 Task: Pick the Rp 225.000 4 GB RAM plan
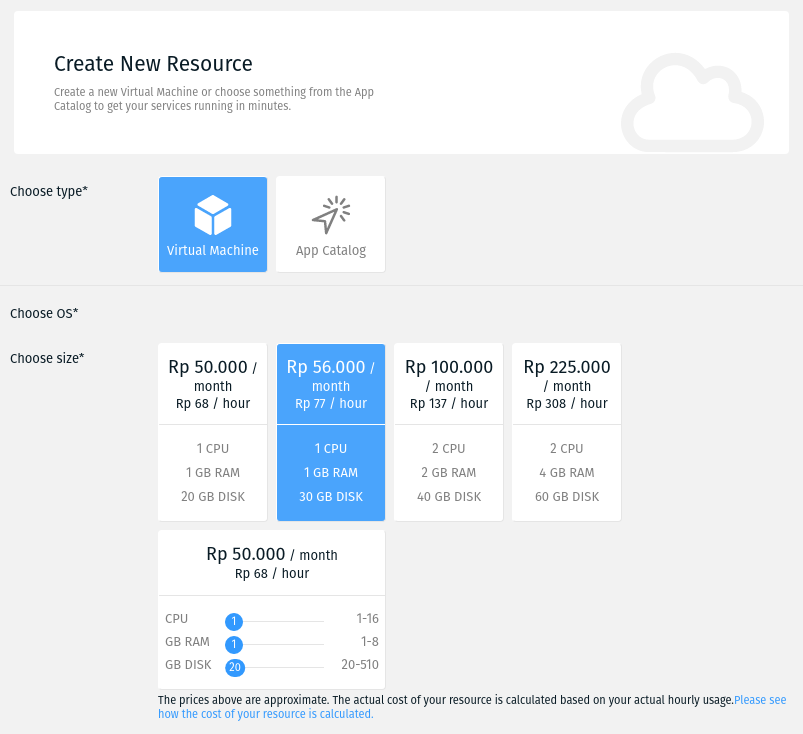pos(566,432)
